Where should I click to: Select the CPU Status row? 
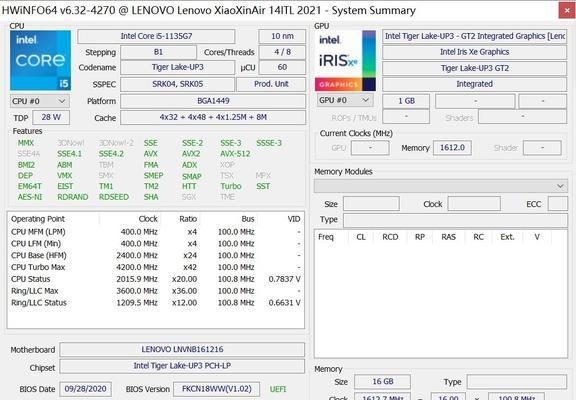(156, 279)
